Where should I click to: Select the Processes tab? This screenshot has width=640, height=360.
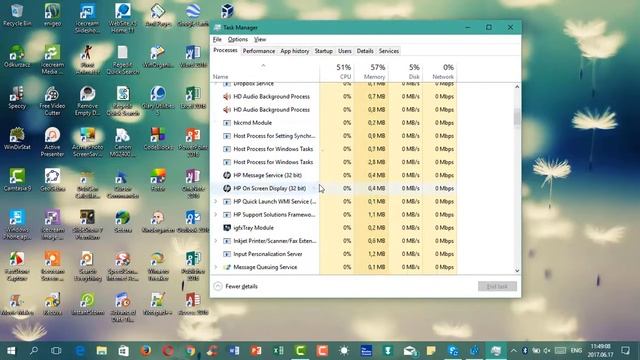(x=225, y=50)
